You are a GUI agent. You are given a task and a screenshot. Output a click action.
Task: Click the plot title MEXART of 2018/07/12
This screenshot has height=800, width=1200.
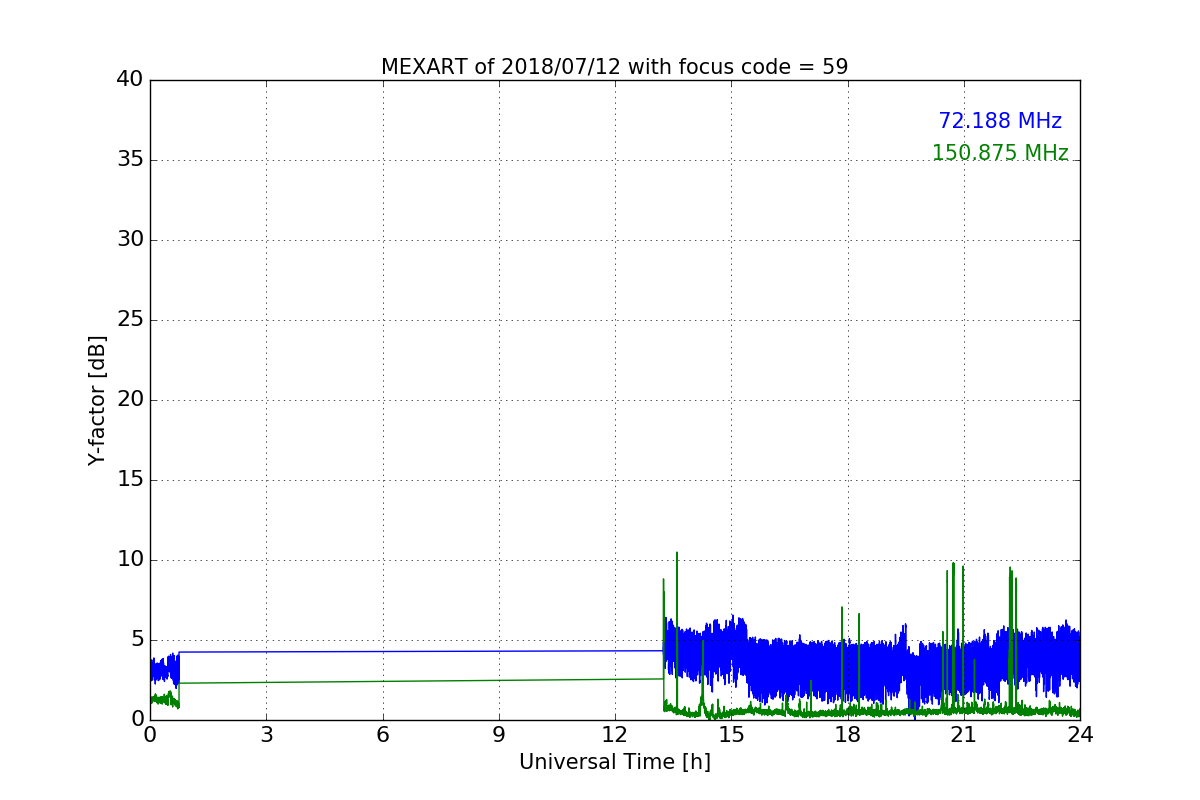point(614,67)
